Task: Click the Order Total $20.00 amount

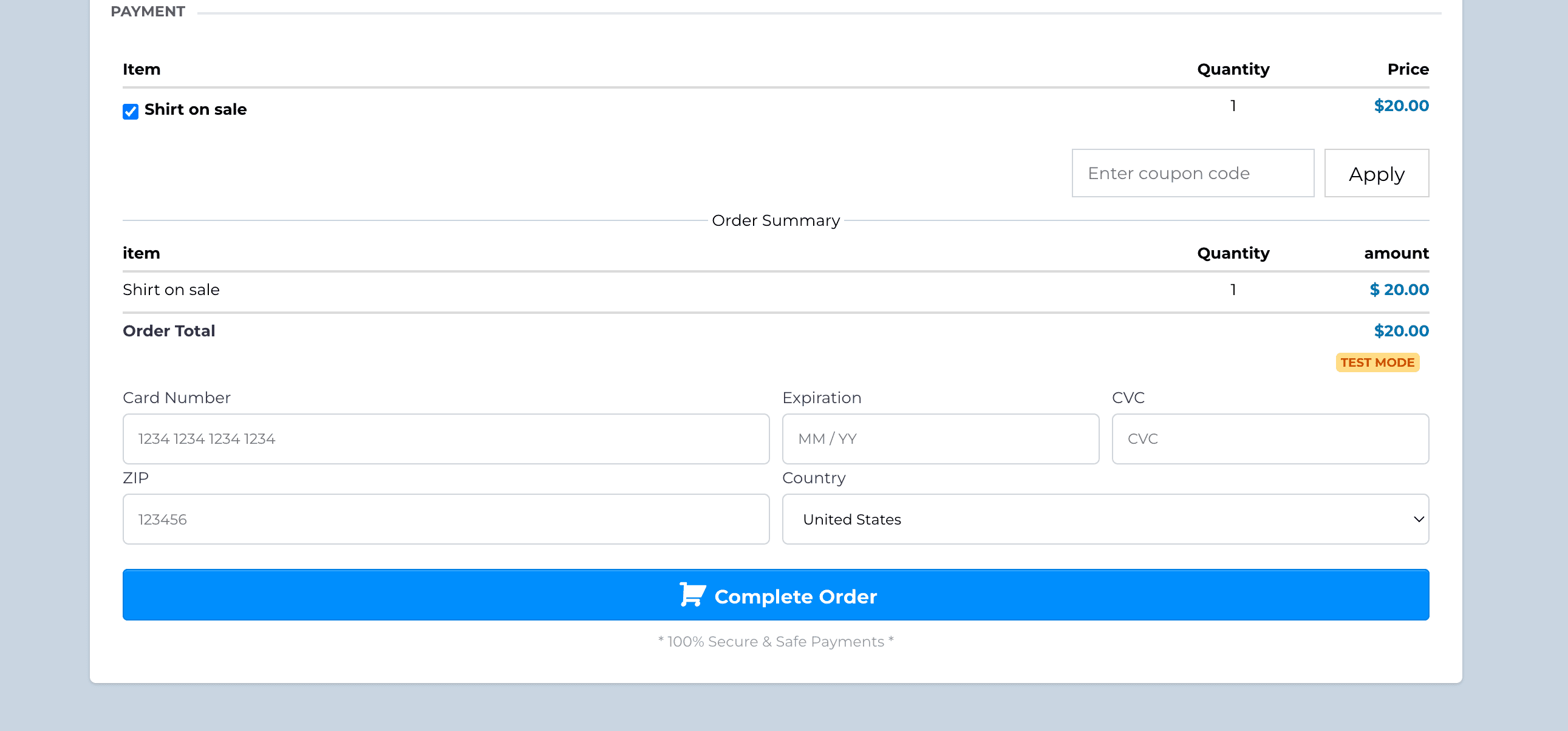Action: point(1401,331)
